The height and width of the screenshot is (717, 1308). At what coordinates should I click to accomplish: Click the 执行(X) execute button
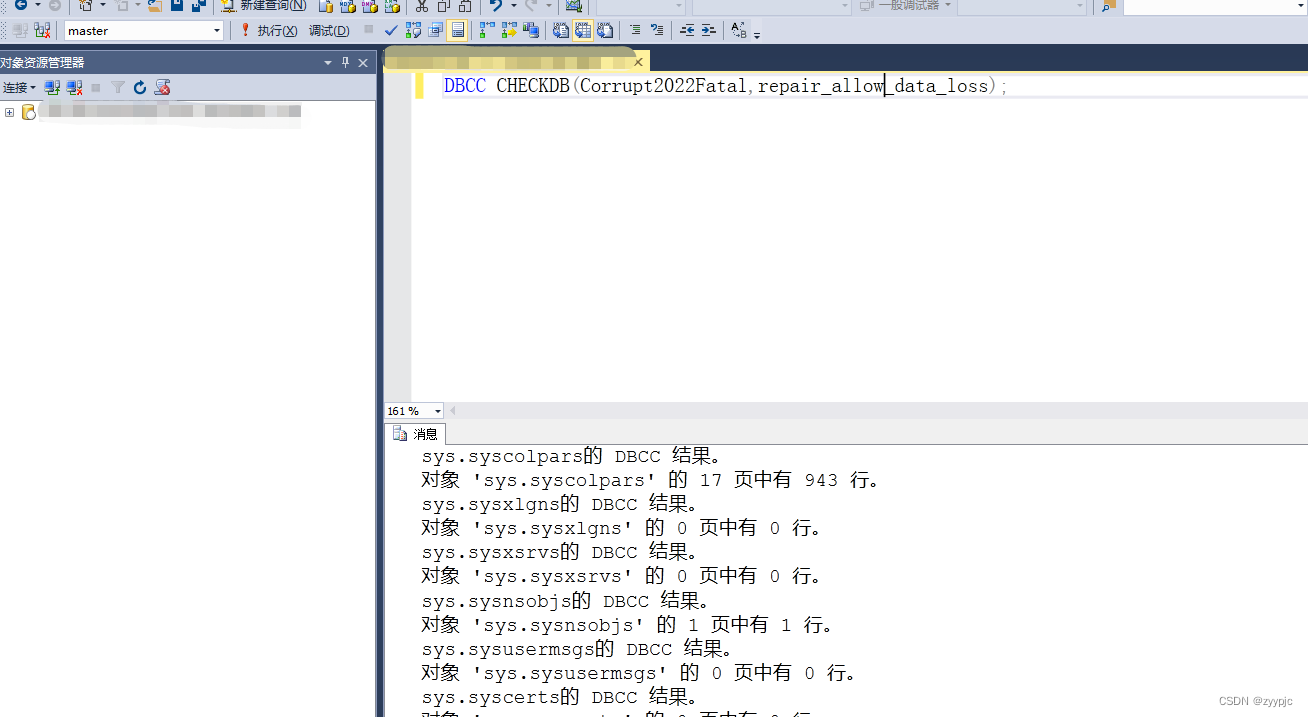click(x=277, y=30)
